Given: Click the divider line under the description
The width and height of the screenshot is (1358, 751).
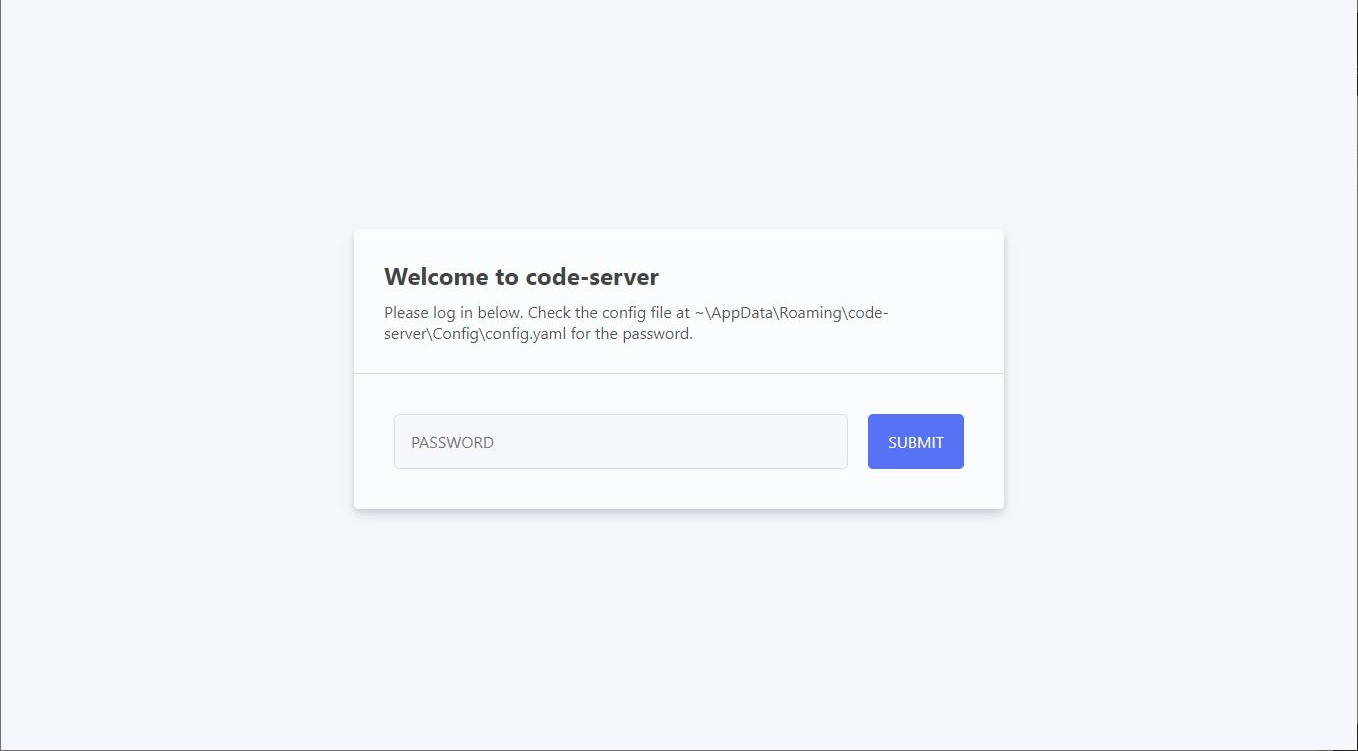Looking at the screenshot, I should coord(679,373).
